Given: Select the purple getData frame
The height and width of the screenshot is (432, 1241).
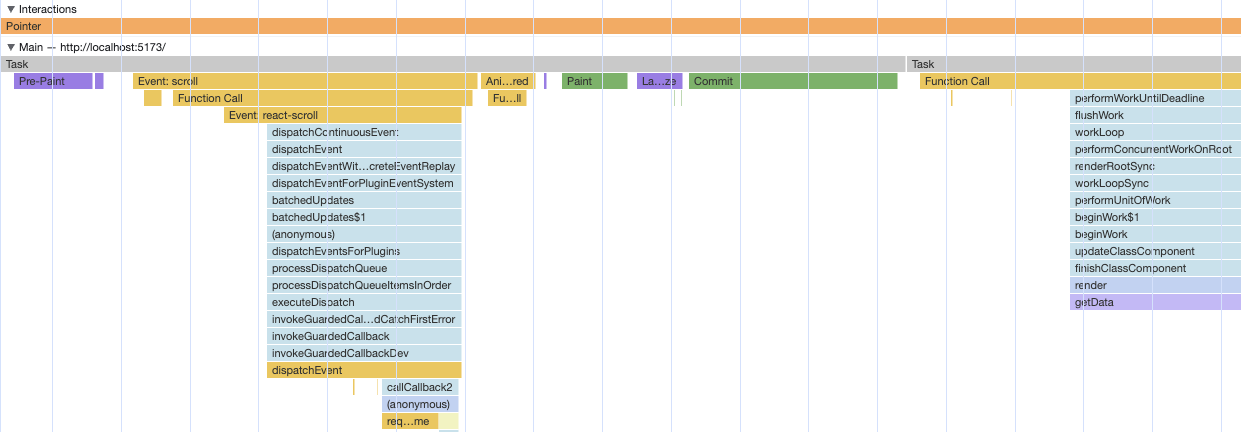Looking at the screenshot, I should click(x=1155, y=302).
